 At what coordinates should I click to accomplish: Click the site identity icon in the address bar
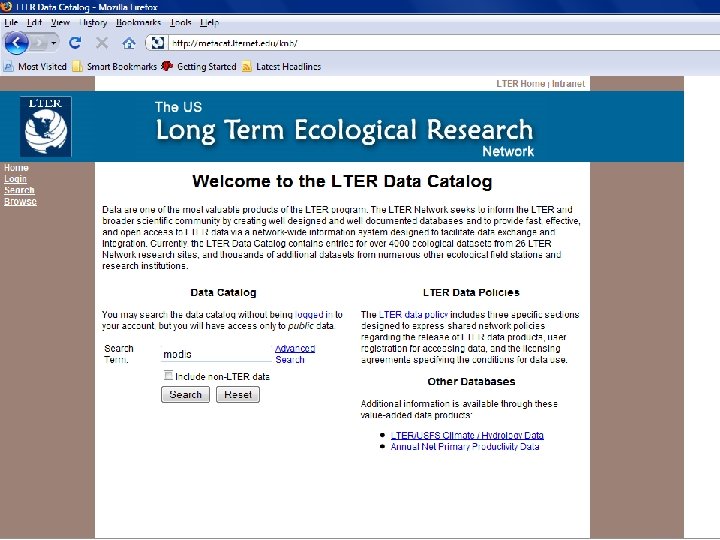[157, 43]
